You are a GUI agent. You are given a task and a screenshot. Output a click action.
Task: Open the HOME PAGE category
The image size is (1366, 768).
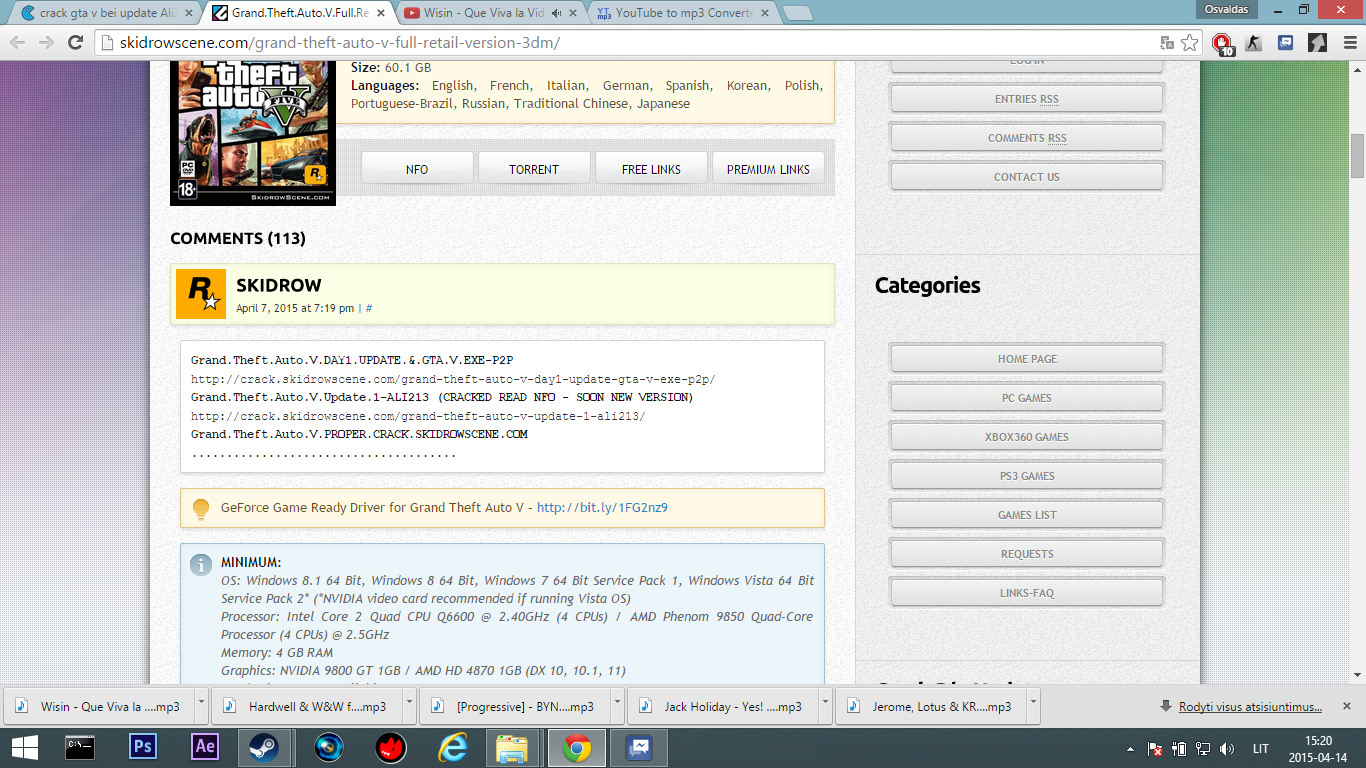coord(1027,359)
